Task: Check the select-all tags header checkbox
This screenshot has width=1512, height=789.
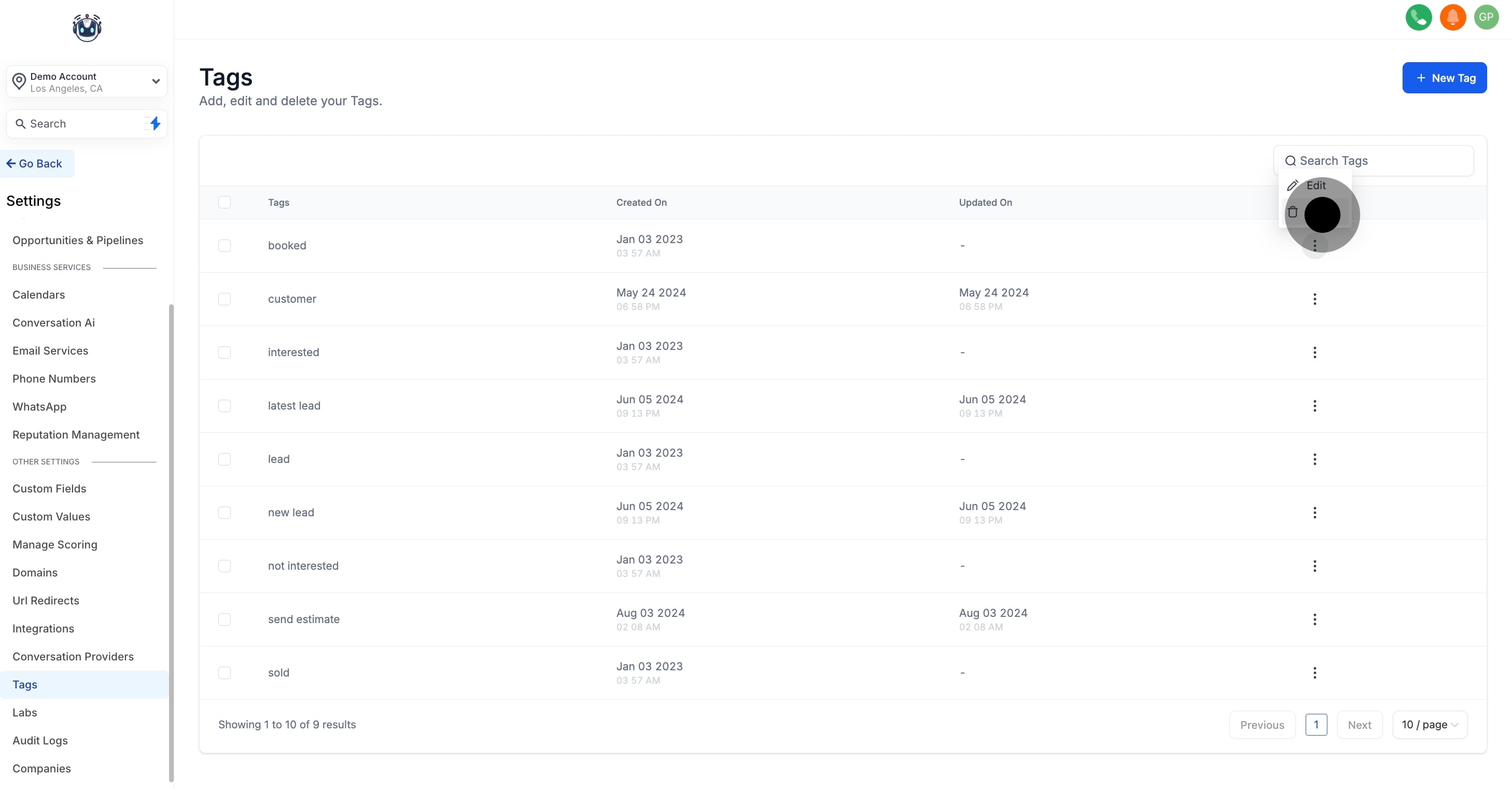Action: pyautogui.click(x=224, y=202)
